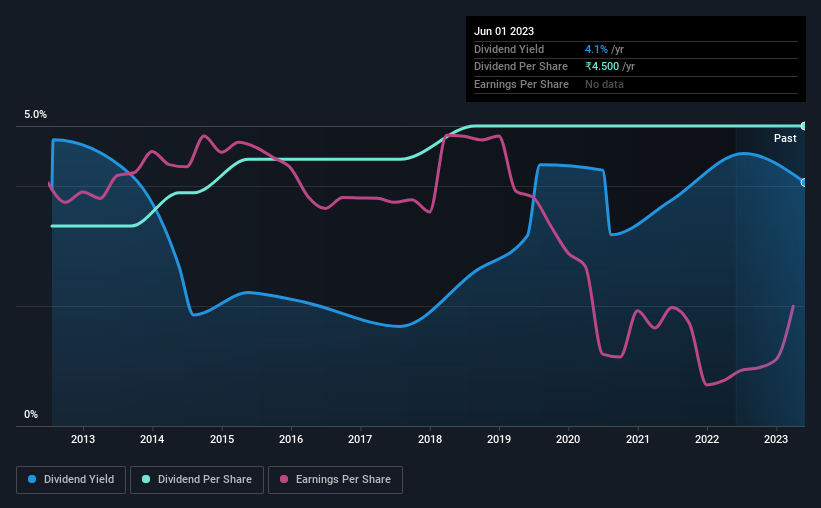
Task: Click the No data earnings value
Action: pos(604,84)
